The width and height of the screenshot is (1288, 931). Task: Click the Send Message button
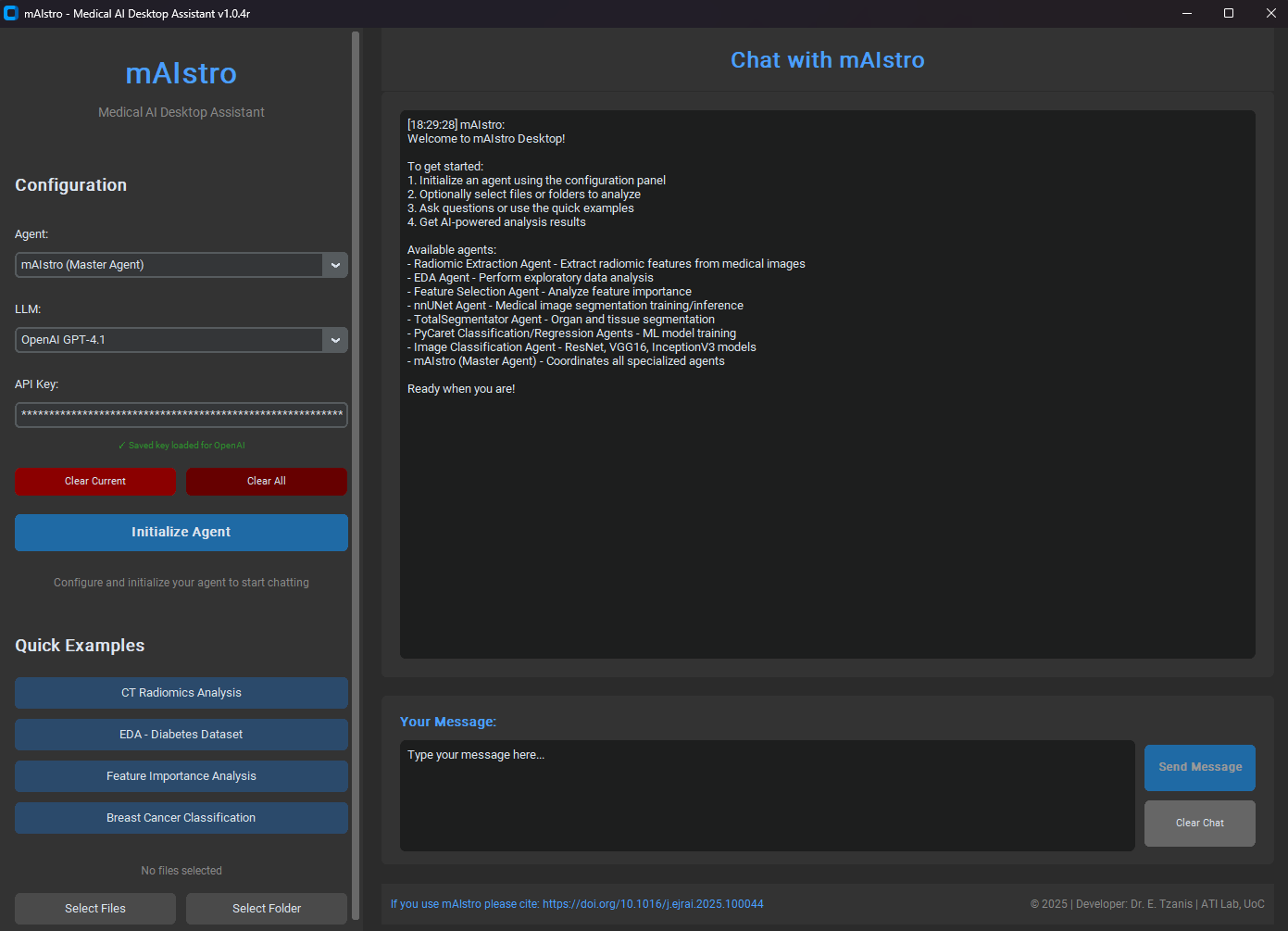[x=1200, y=768]
